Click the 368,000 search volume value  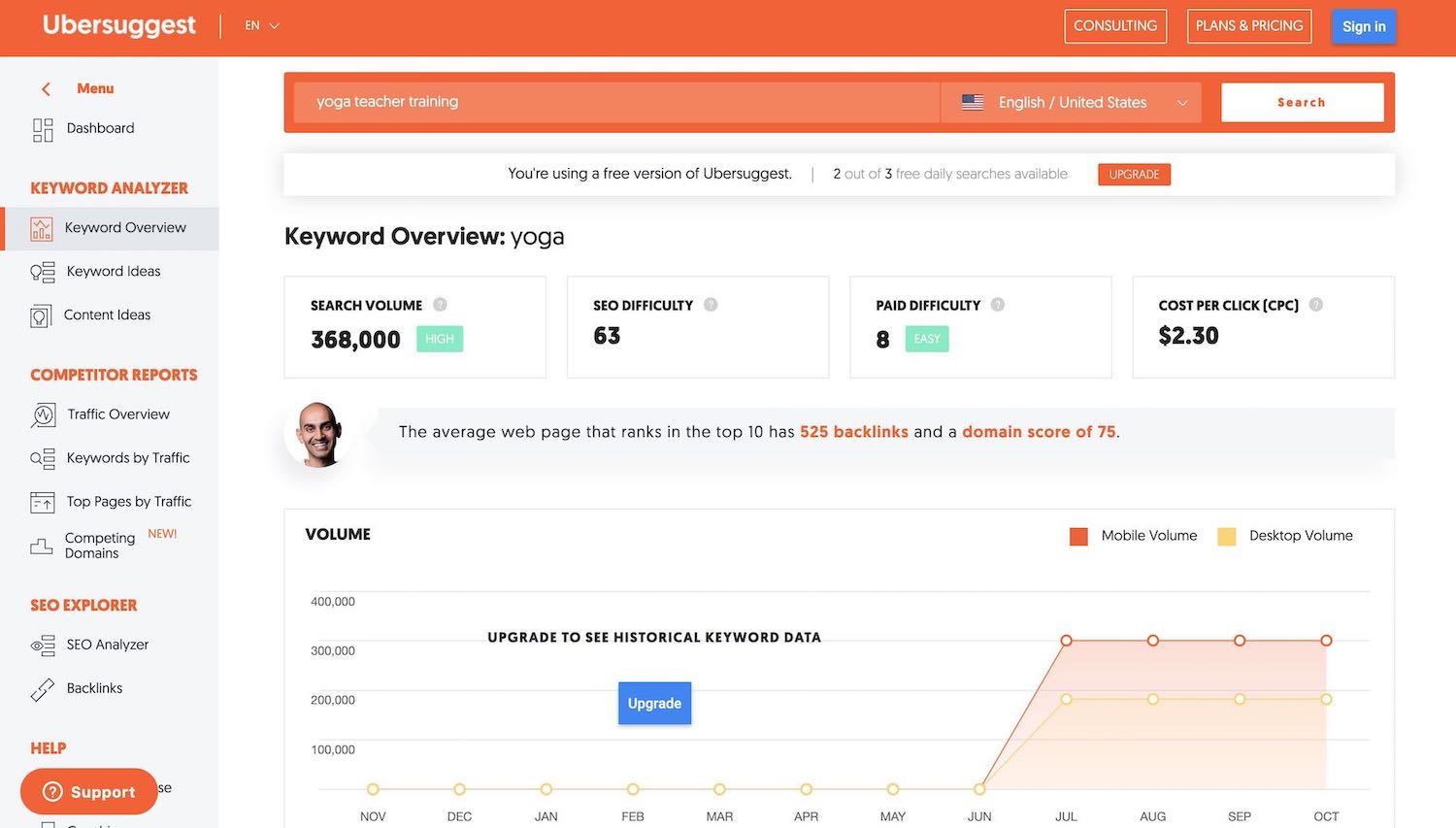click(x=355, y=340)
